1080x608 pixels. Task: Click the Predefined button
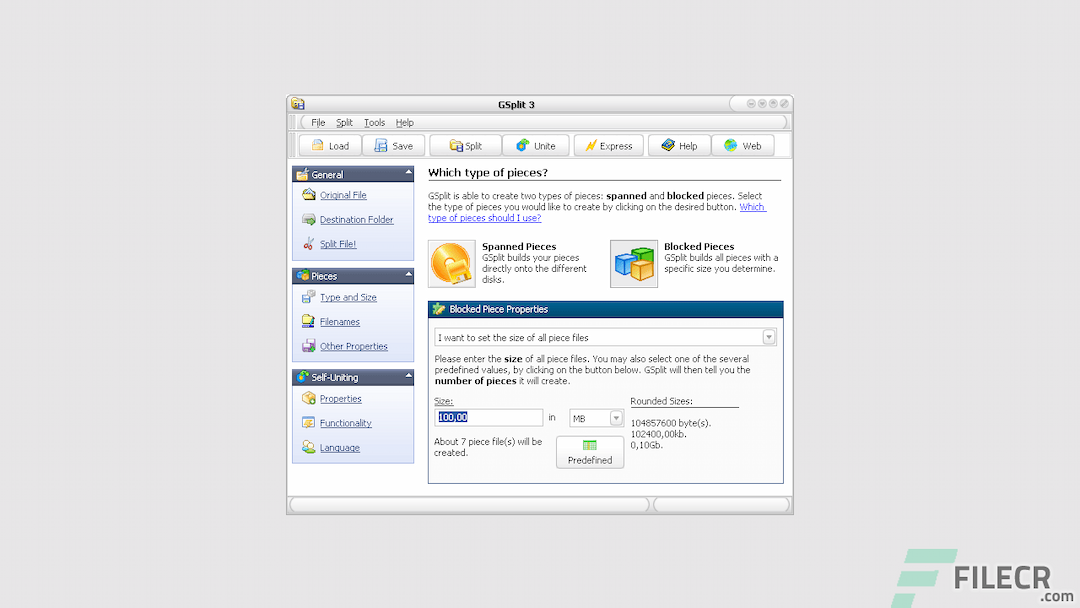(x=589, y=452)
